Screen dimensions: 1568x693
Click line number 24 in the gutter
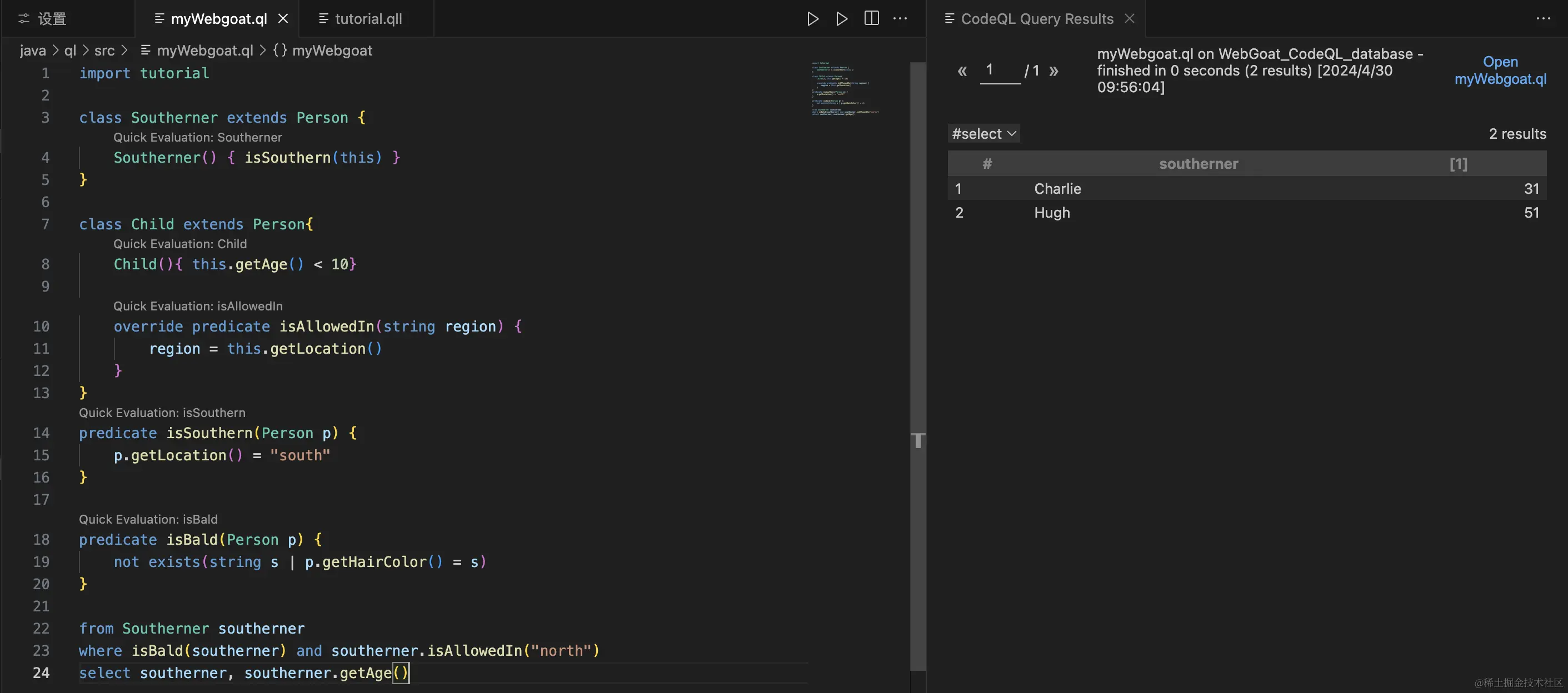[x=41, y=673]
